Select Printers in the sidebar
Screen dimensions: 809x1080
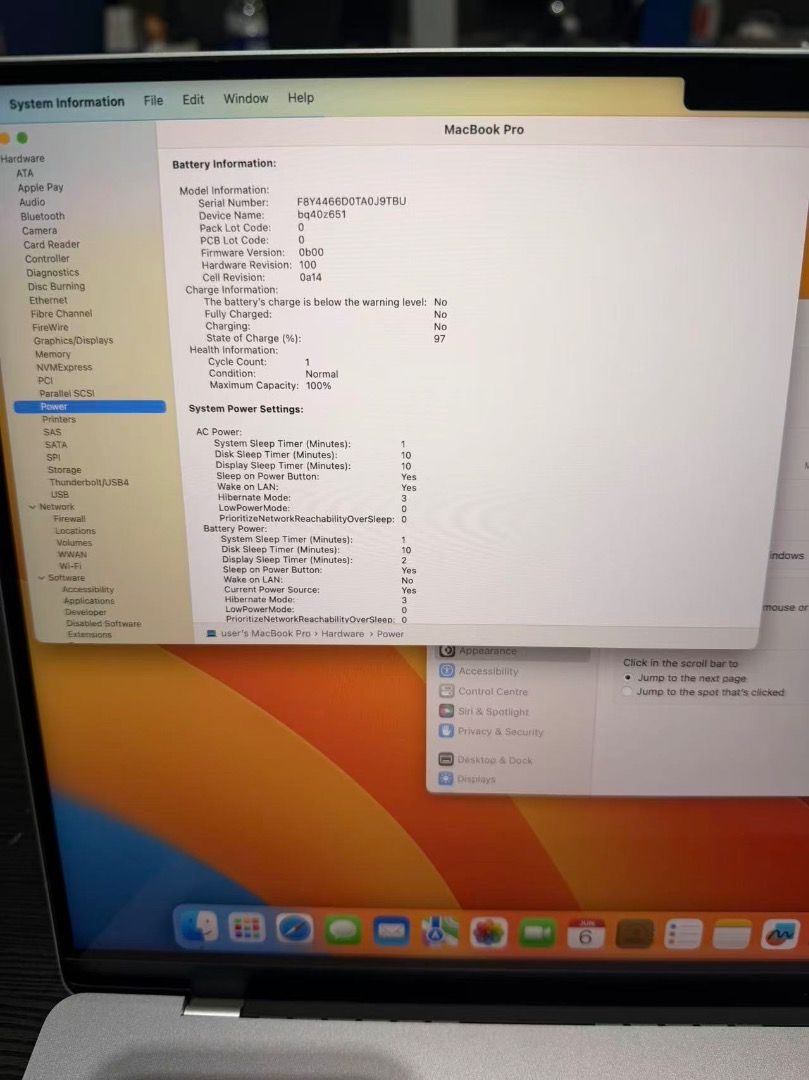tap(59, 419)
